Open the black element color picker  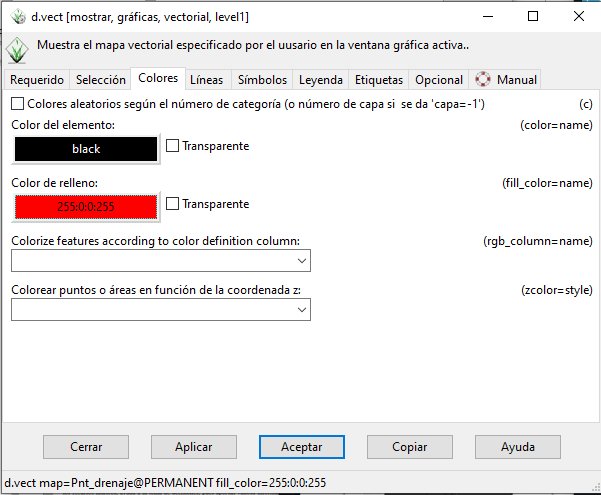coord(86,148)
